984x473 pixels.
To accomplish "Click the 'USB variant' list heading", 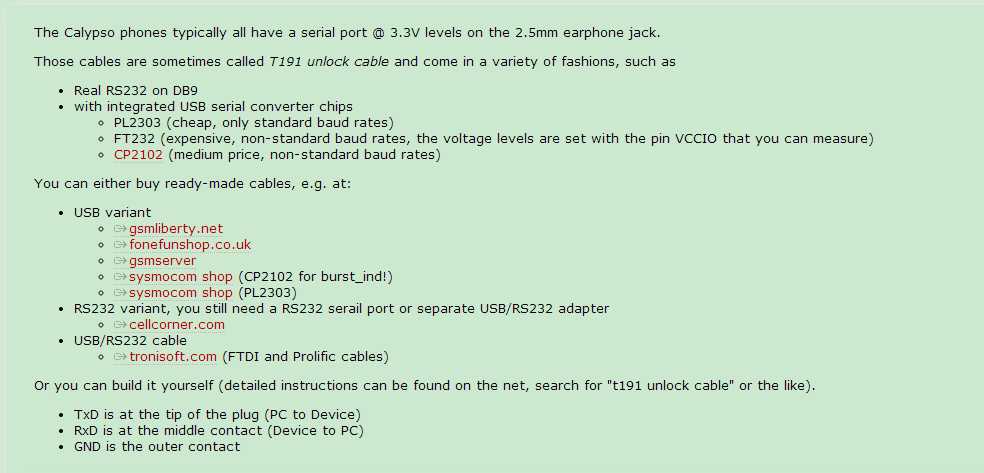I will pos(112,213).
